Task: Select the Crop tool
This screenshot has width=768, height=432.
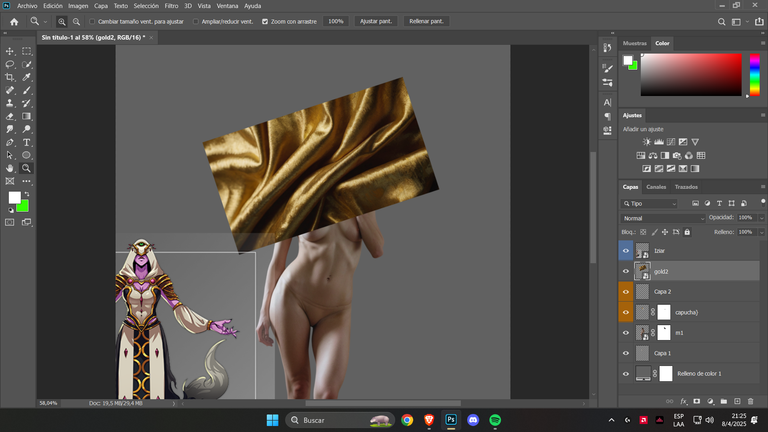Action: (x=10, y=77)
